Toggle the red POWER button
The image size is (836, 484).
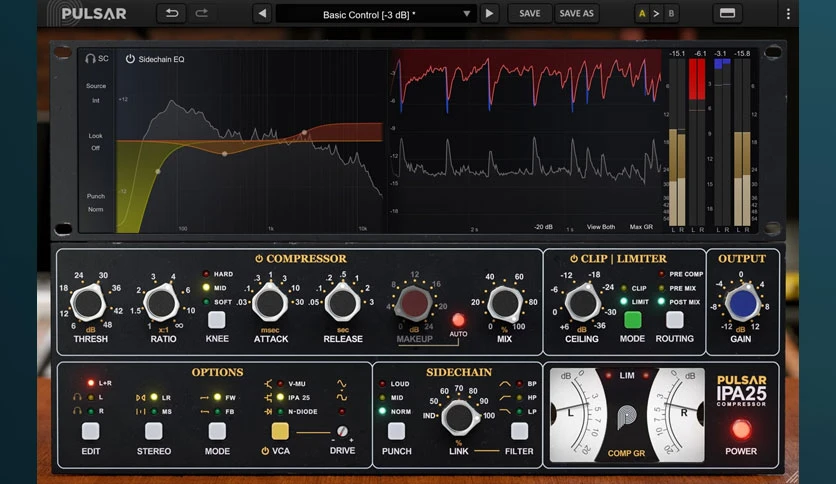coord(741,430)
